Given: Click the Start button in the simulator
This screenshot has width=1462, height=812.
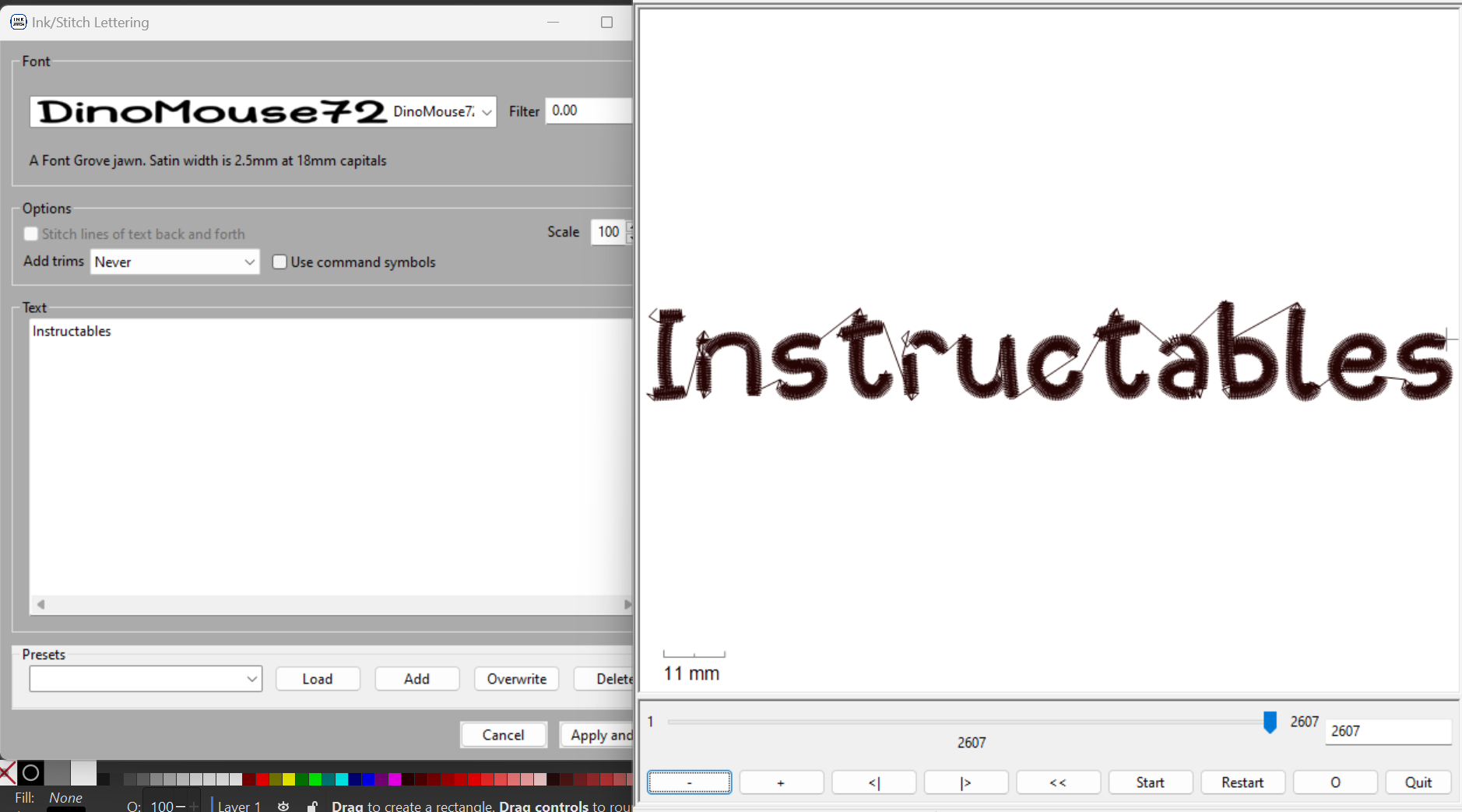Looking at the screenshot, I should click(x=1151, y=782).
